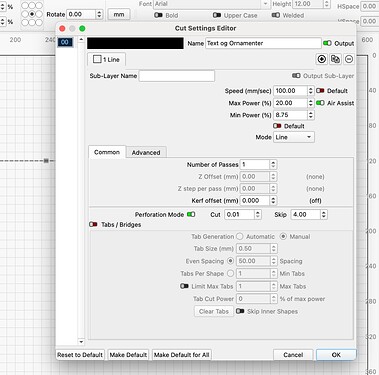Click the Clear Tabs button
379x375 pixels.
pos(214,311)
